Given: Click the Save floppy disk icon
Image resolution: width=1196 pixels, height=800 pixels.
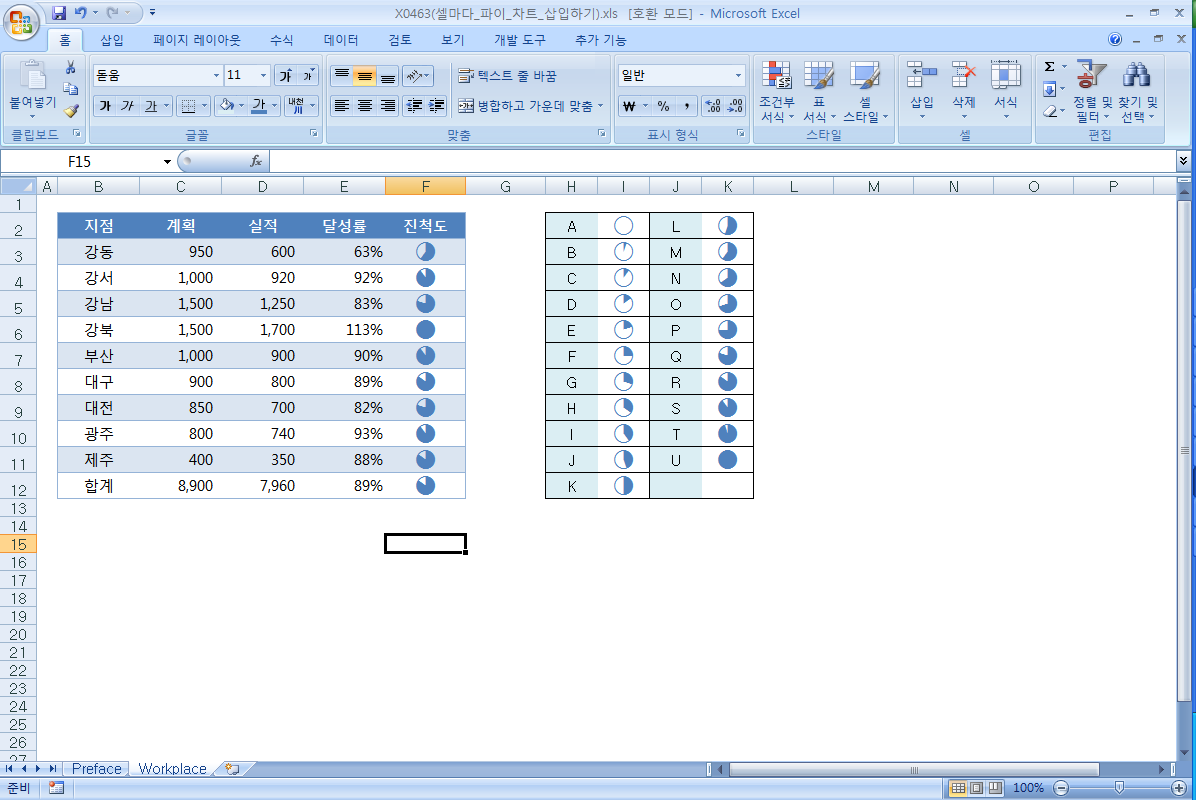Looking at the screenshot, I should (x=59, y=13).
